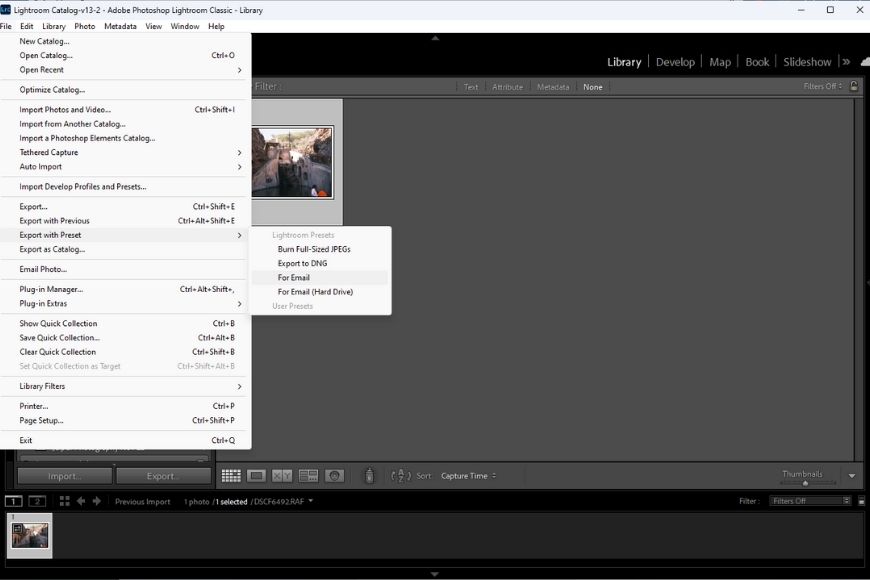The width and height of the screenshot is (870, 580).
Task: Open People view icon
Action: (334, 476)
